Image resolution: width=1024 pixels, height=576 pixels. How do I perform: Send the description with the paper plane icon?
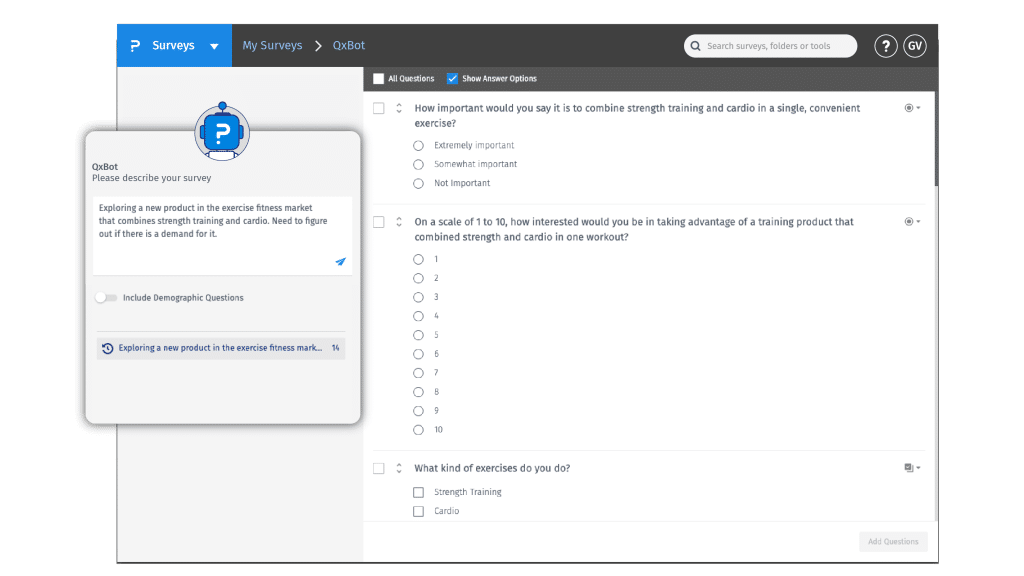coord(340,261)
